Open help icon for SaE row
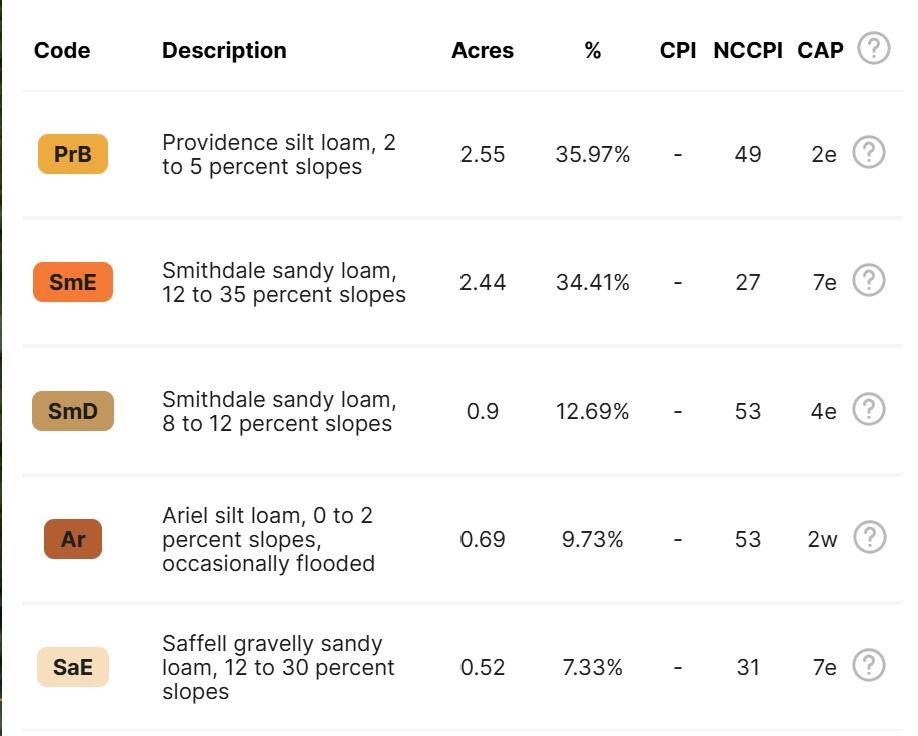 pos(868,665)
